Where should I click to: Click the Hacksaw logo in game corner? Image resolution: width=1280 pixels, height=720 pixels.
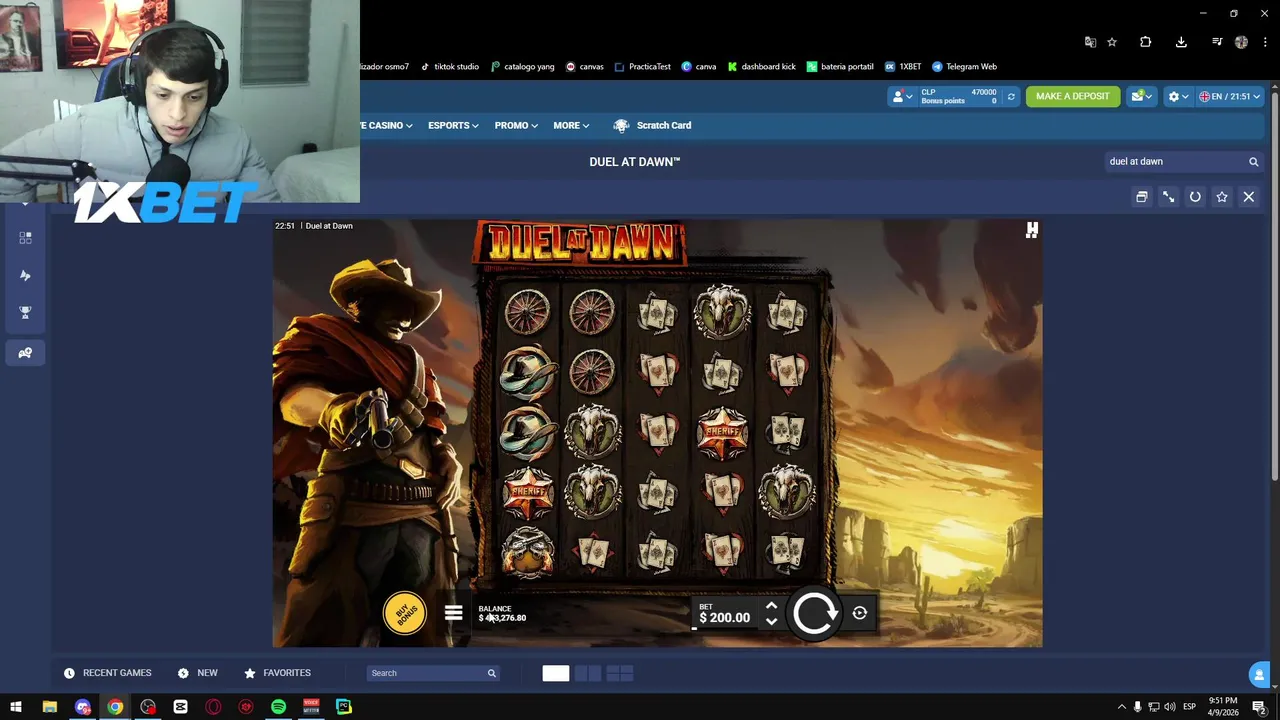1032,230
